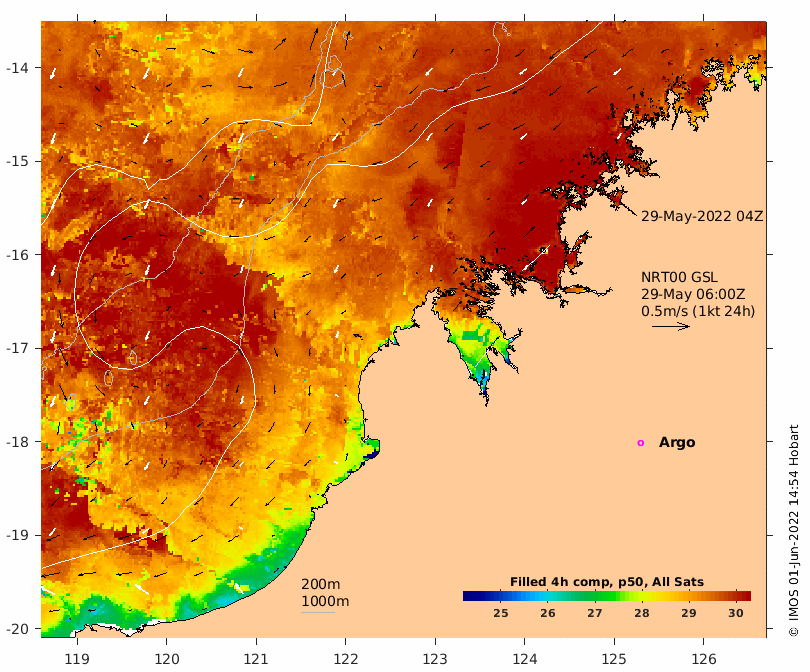810x672 pixels.
Task: Click the colorbar tick label '28'
Action: (642, 613)
